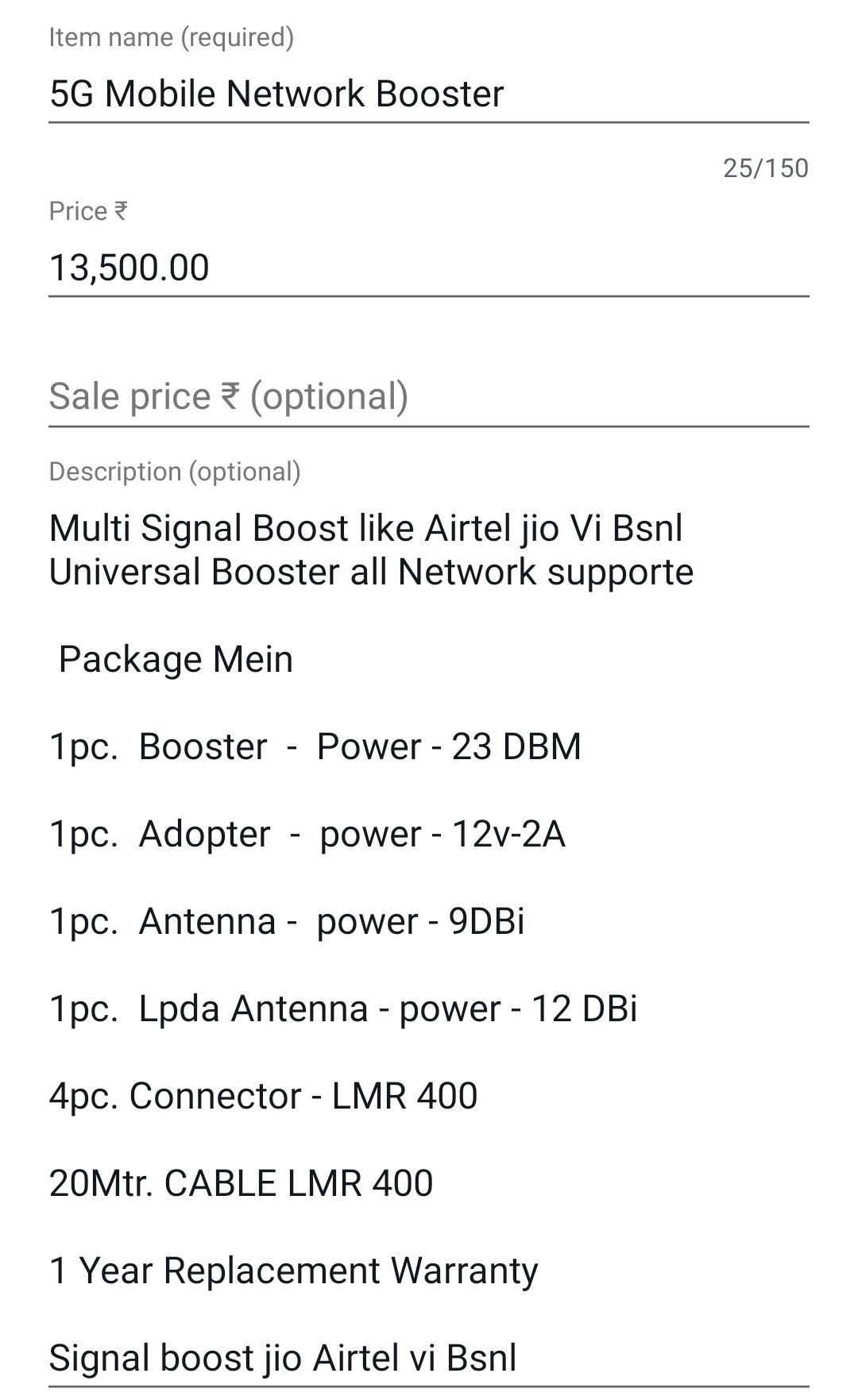Image resolution: width=858 pixels, height=1400 pixels.
Task: Place cursor on 'Package Mein' line
Action: 176,660
